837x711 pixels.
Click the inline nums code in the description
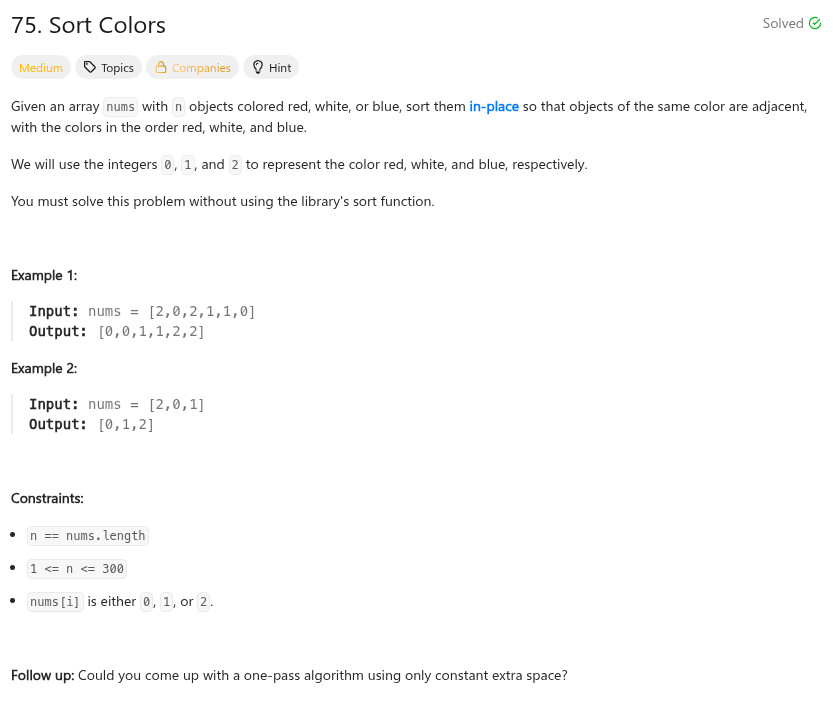(x=121, y=106)
